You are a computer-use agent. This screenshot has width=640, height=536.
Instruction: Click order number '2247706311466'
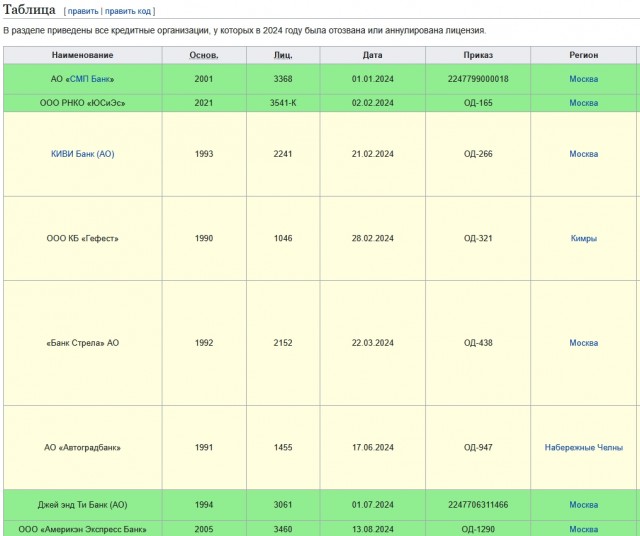coord(478,505)
